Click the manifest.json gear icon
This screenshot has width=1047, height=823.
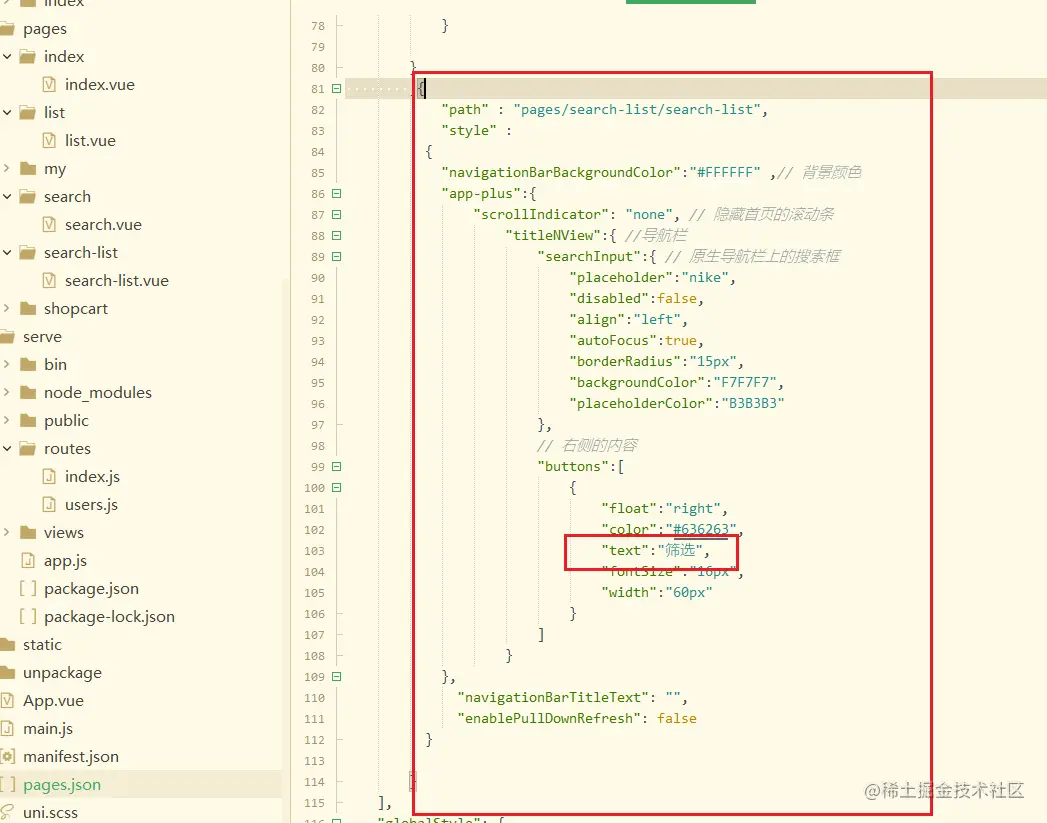pyautogui.click(x=7, y=756)
